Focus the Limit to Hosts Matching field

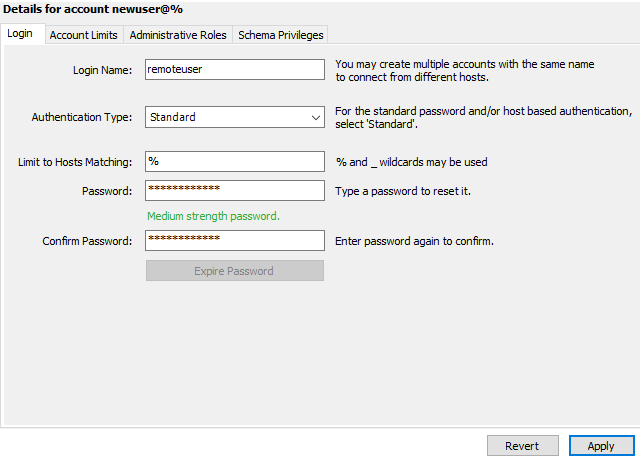point(235,162)
